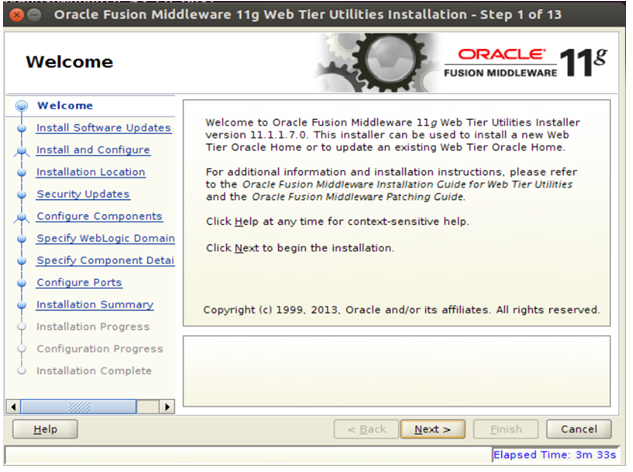Click the Configure Ports bullet icon

coord(22,283)
